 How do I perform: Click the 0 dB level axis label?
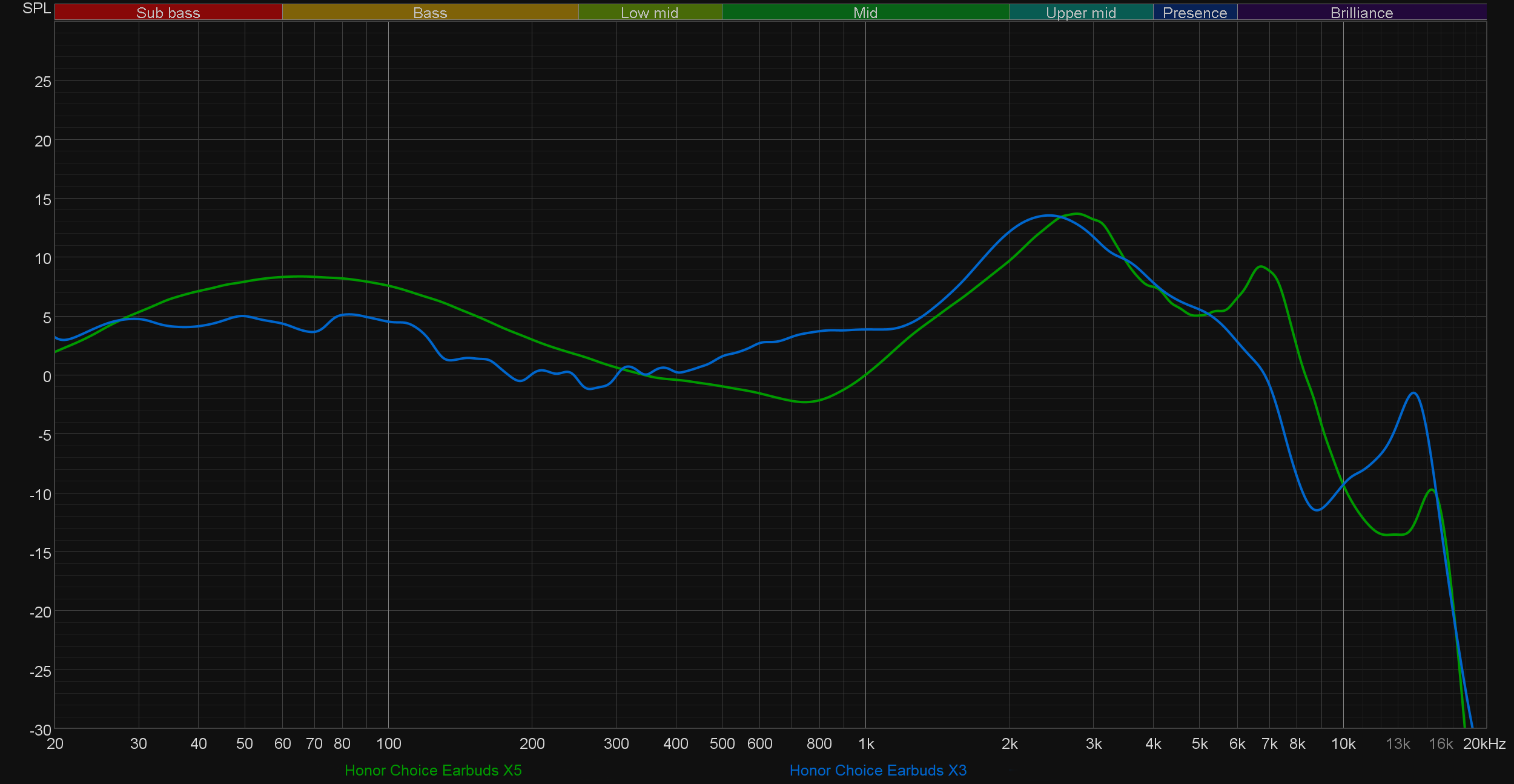pyautogui.click(x=47, y=377)
